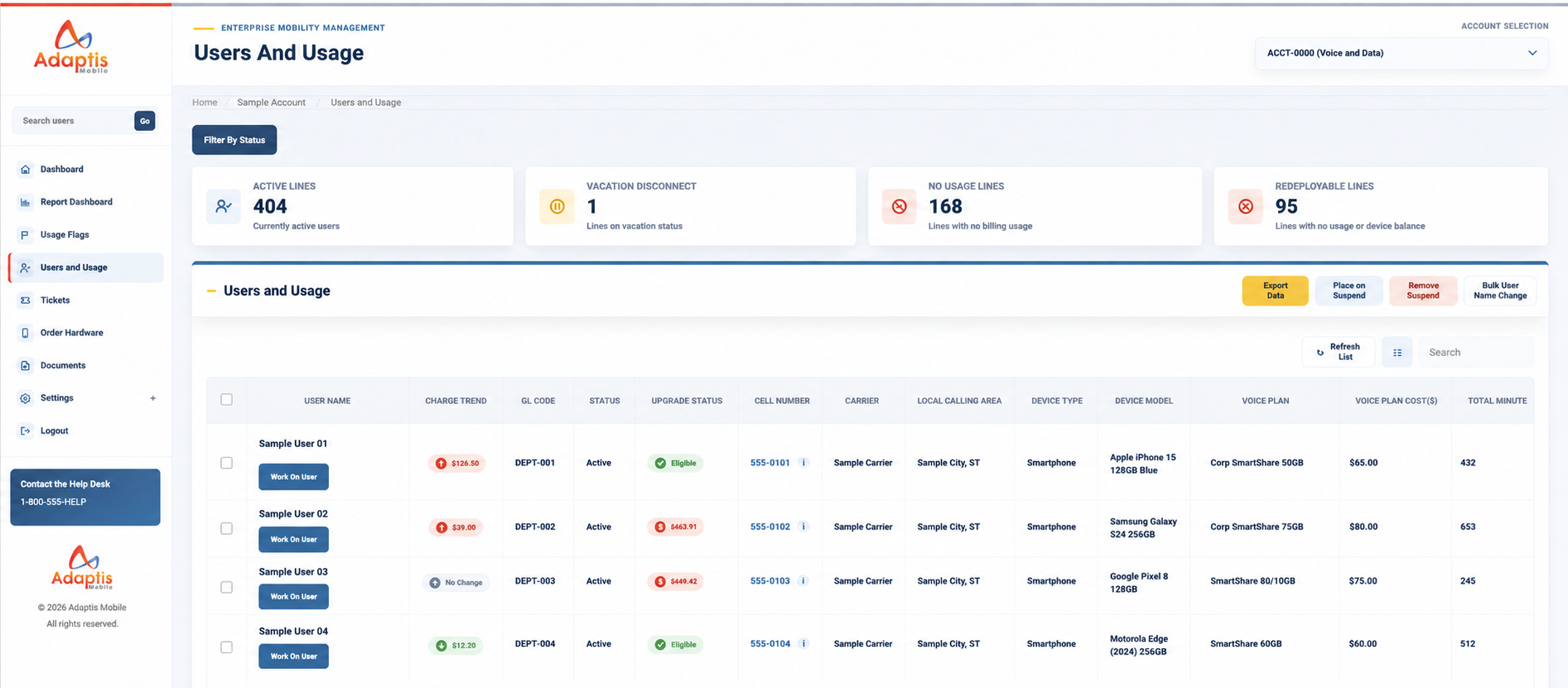Screen dimensions: 1568x688
Task: Click Bulk User Name Change button
Action: pos(1500,291)
